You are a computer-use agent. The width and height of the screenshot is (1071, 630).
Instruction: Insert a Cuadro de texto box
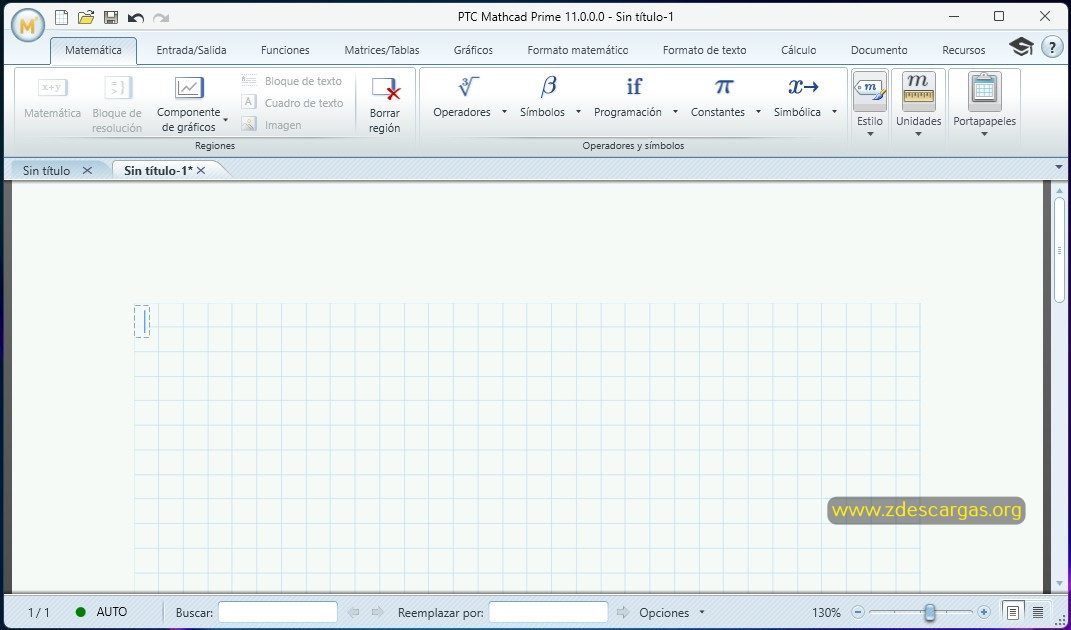point(292,102)
